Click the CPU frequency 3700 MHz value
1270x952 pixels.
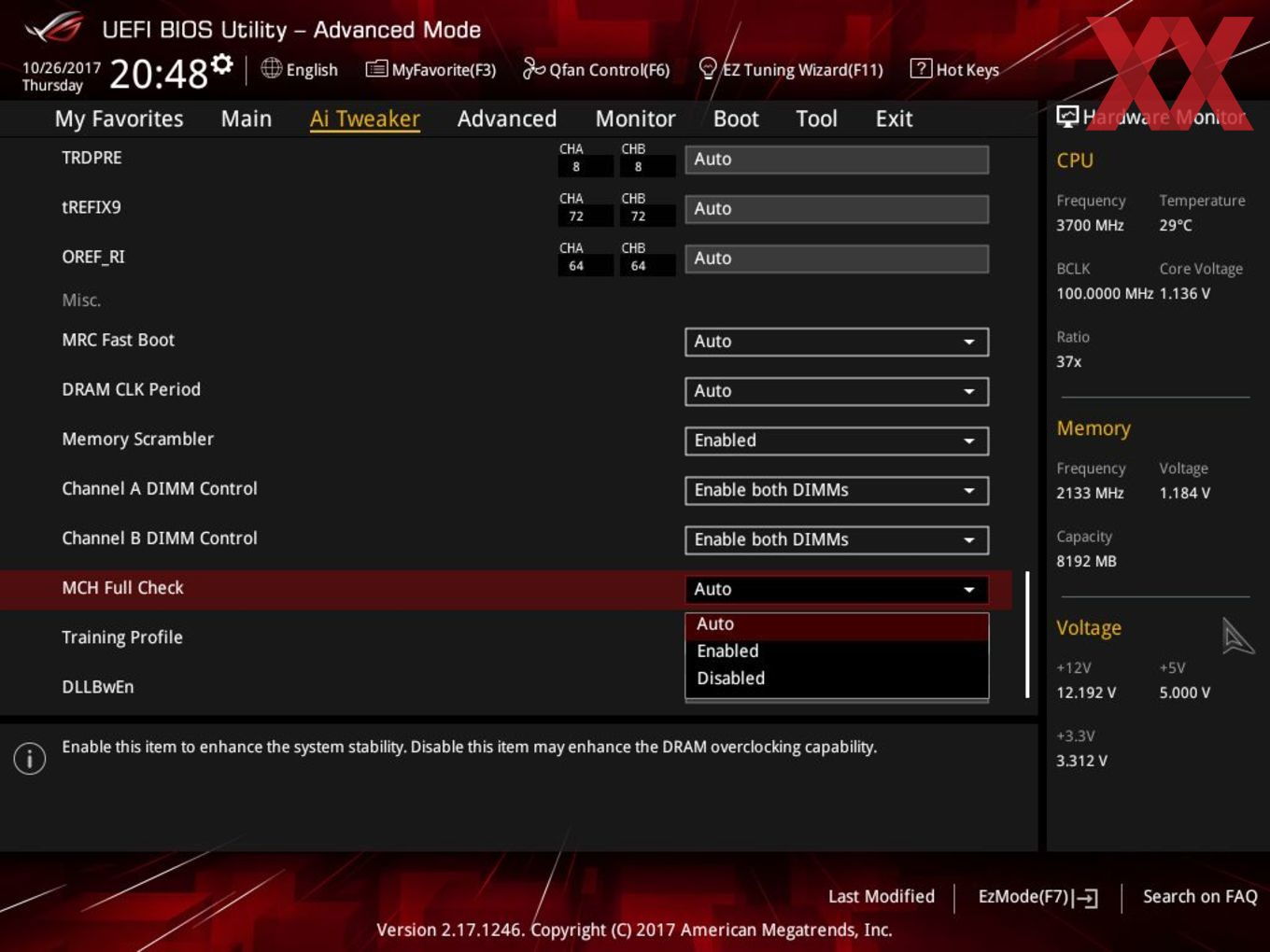(x=1090, y=225)
